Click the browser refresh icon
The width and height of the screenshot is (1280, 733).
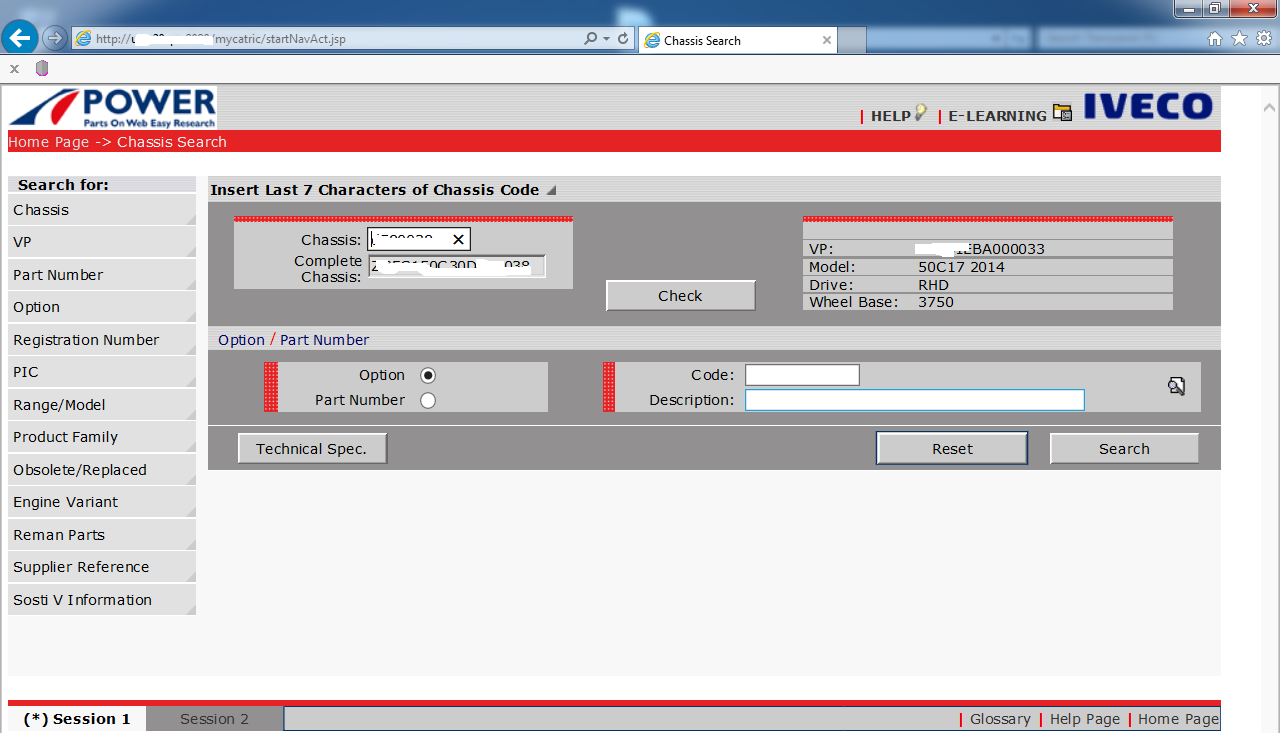tap(623, 39)
